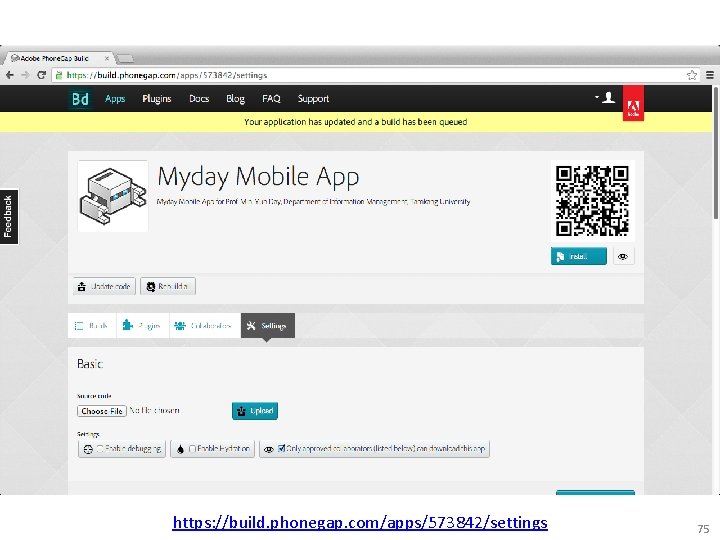This screenshot has width=720, height=540.
Task: Open the Apps menu item
Action: pos(115,99)
